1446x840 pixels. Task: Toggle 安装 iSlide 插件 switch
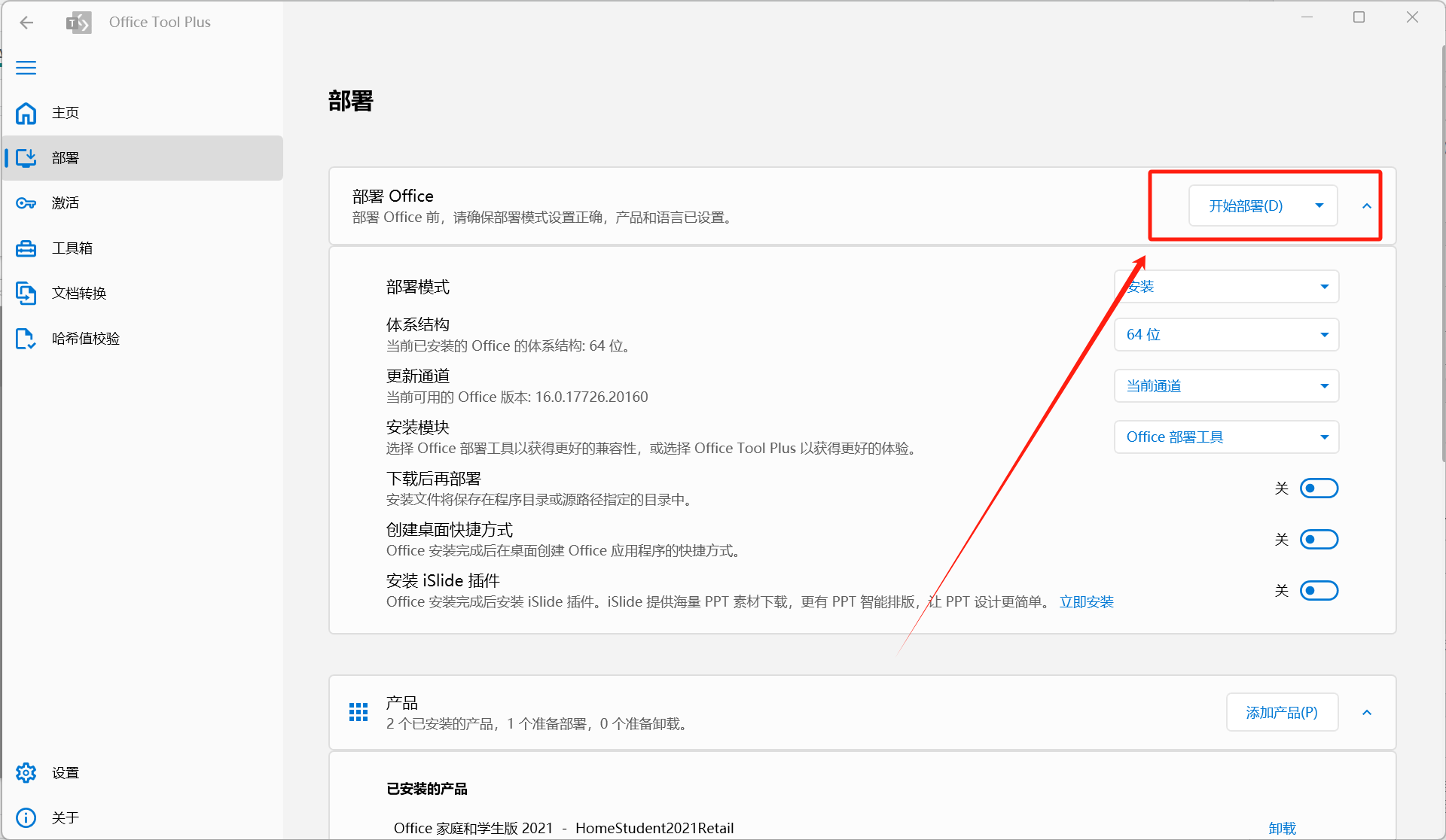(1319, 591)
